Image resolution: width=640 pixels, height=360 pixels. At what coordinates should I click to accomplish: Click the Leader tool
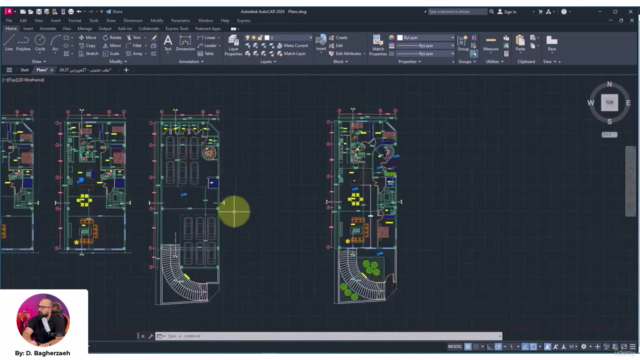(207, 46)
